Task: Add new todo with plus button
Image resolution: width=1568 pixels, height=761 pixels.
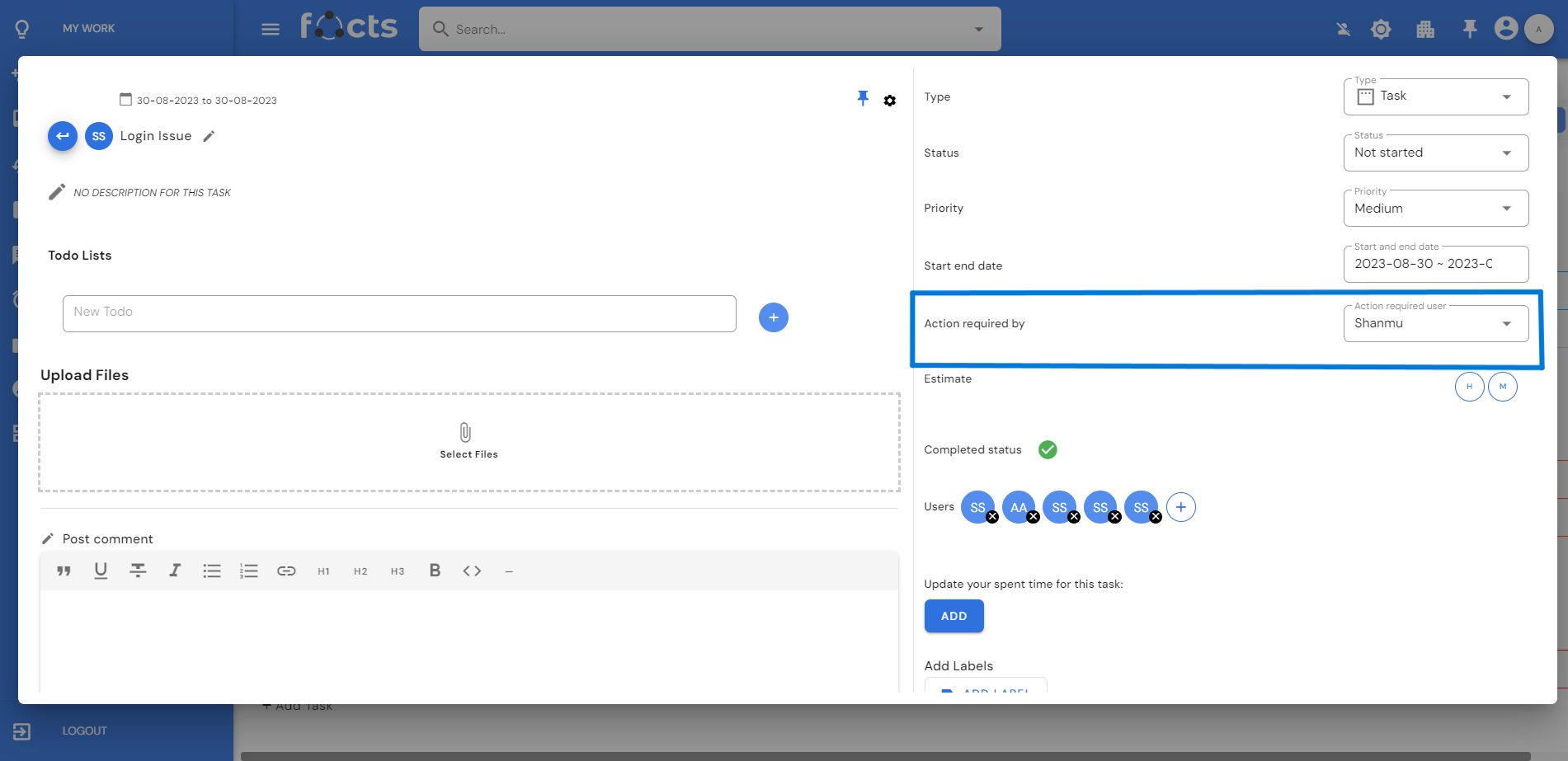Action: pos(773,317)
